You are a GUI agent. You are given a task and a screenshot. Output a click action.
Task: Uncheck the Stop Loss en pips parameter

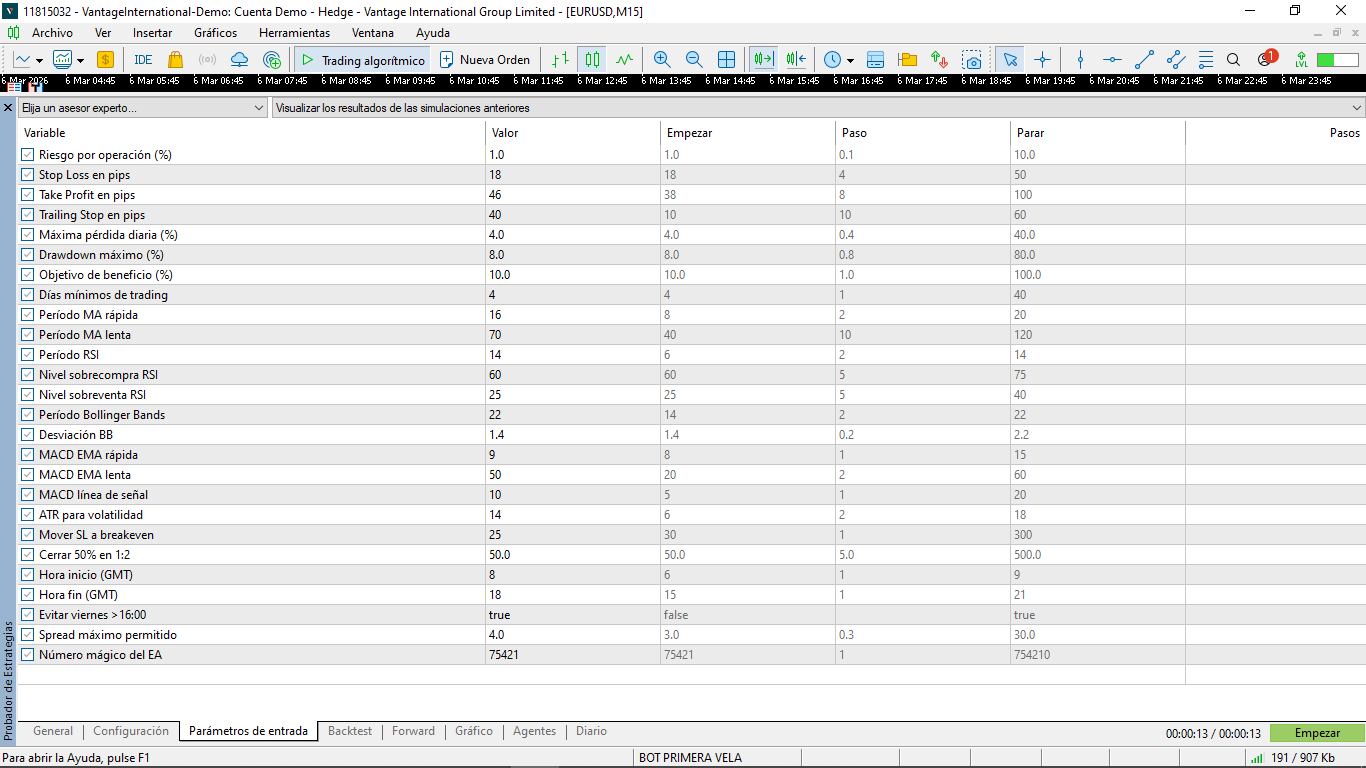click(28, 175)
